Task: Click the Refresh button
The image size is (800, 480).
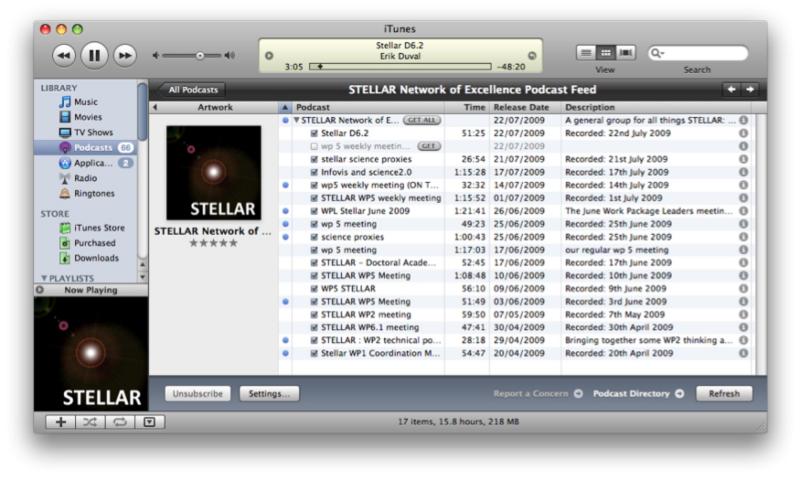Action: pos(723,394)
